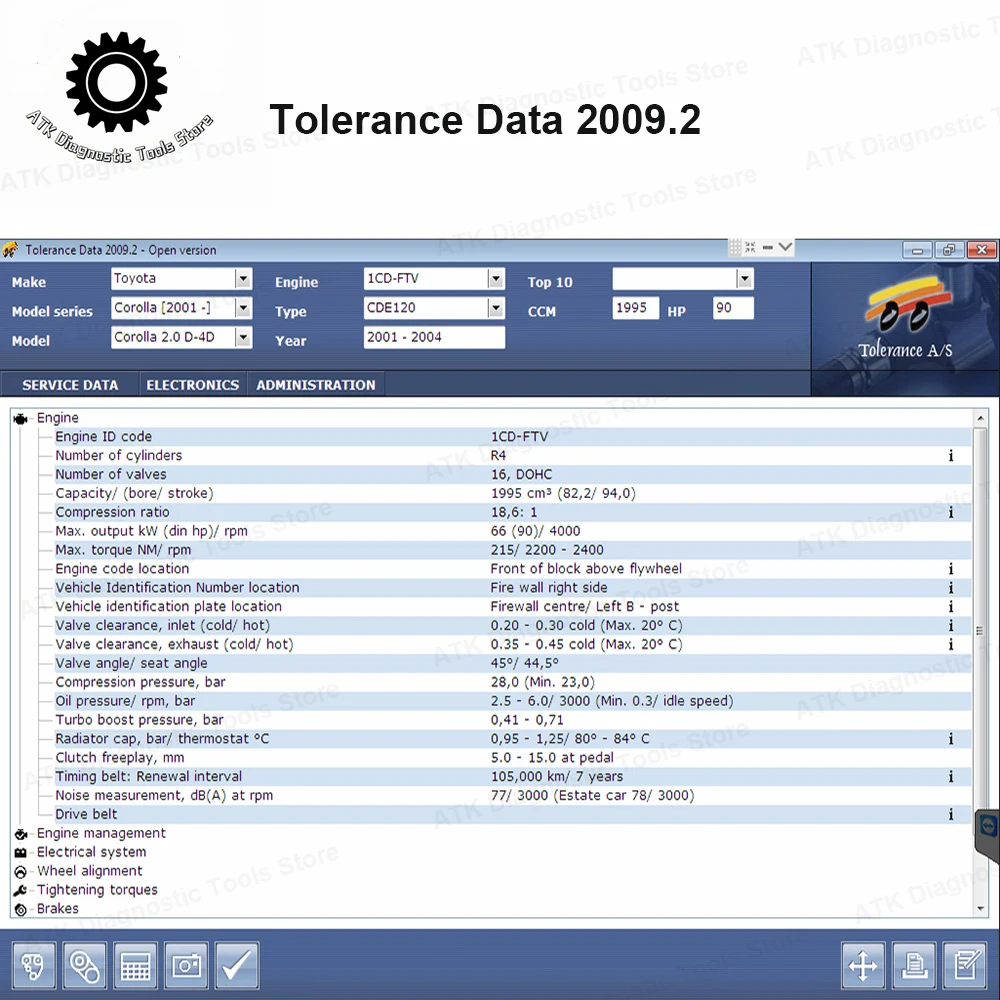Select the Clutch freeplay, mm row
The image size is (1000, 1000).
513,758
